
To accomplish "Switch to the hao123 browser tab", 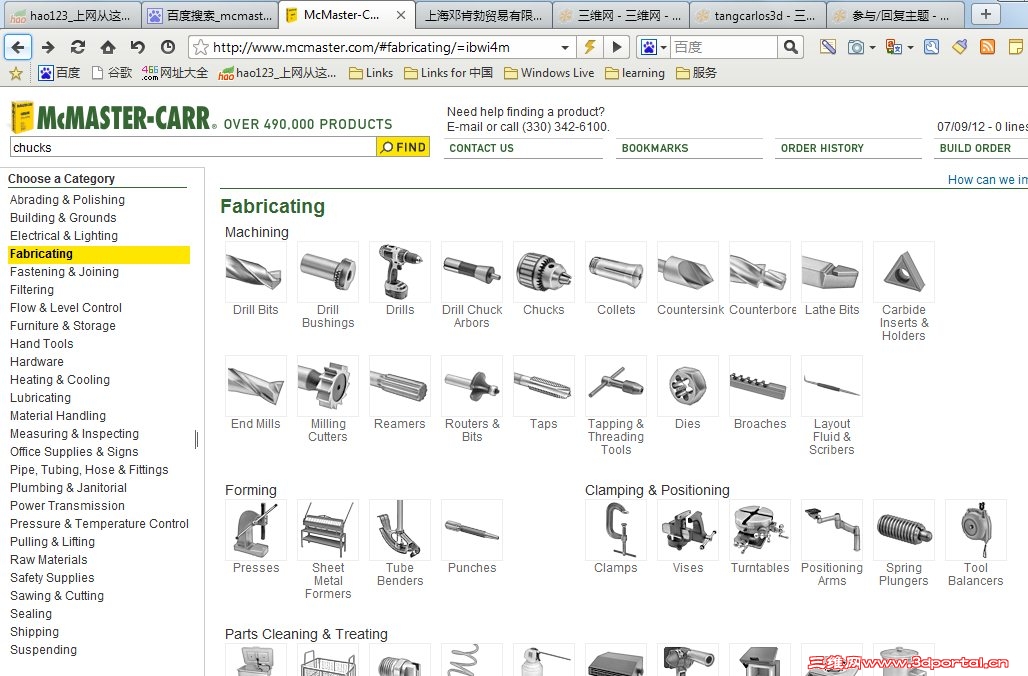I will click(x=70, y=15).
